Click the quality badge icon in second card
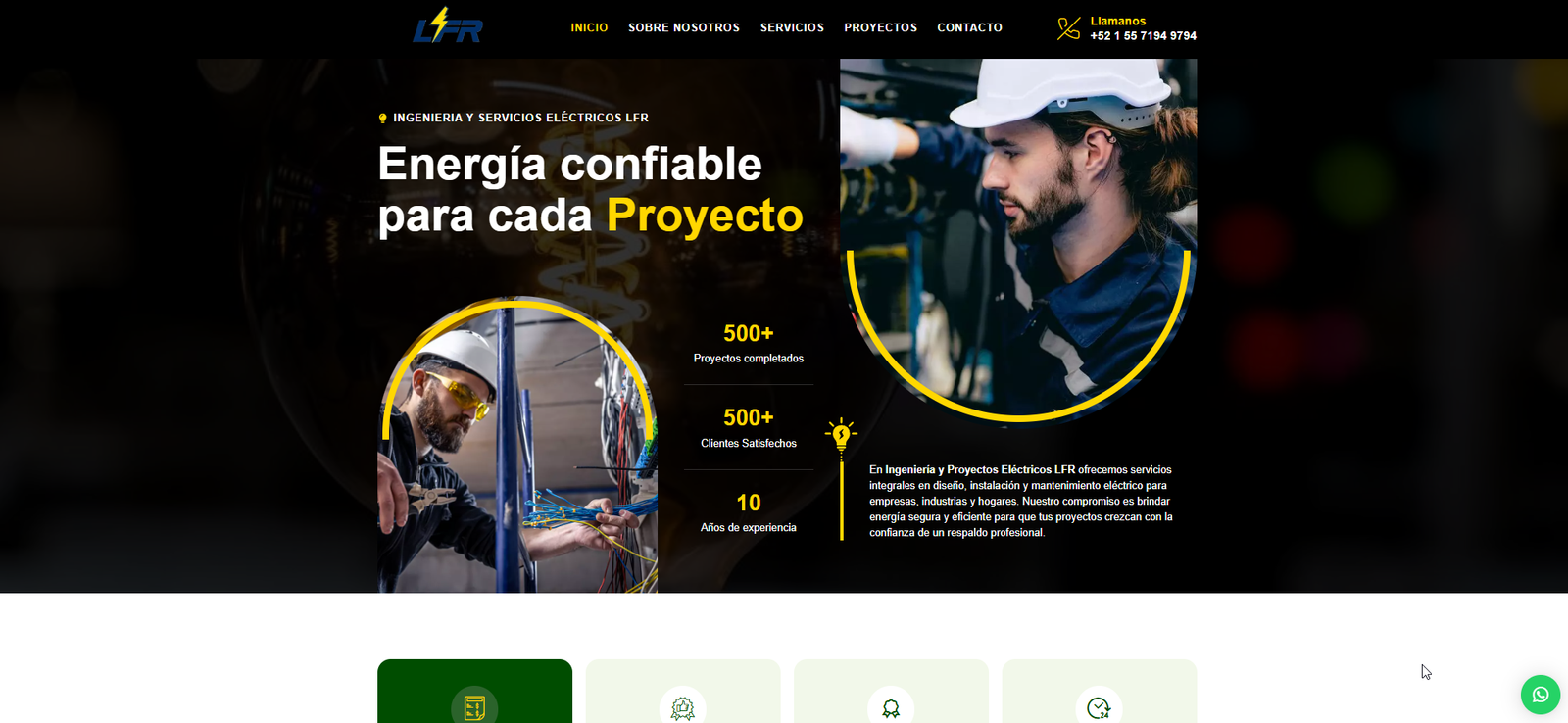This screenshot has width=1568, height=723. click(x=683, y=707)
